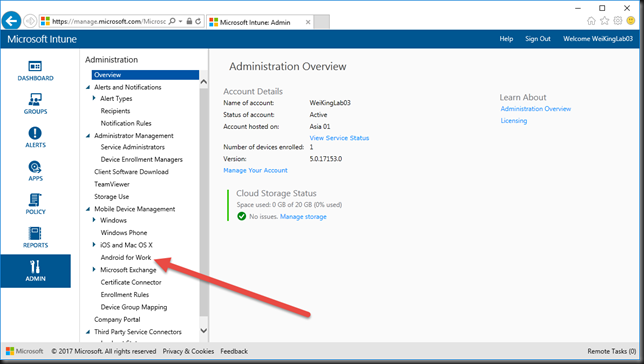Collapse the Alerts and Notifications node
Image resolution: width=644 pixels, height=364 pixels.
click(88, 87)
